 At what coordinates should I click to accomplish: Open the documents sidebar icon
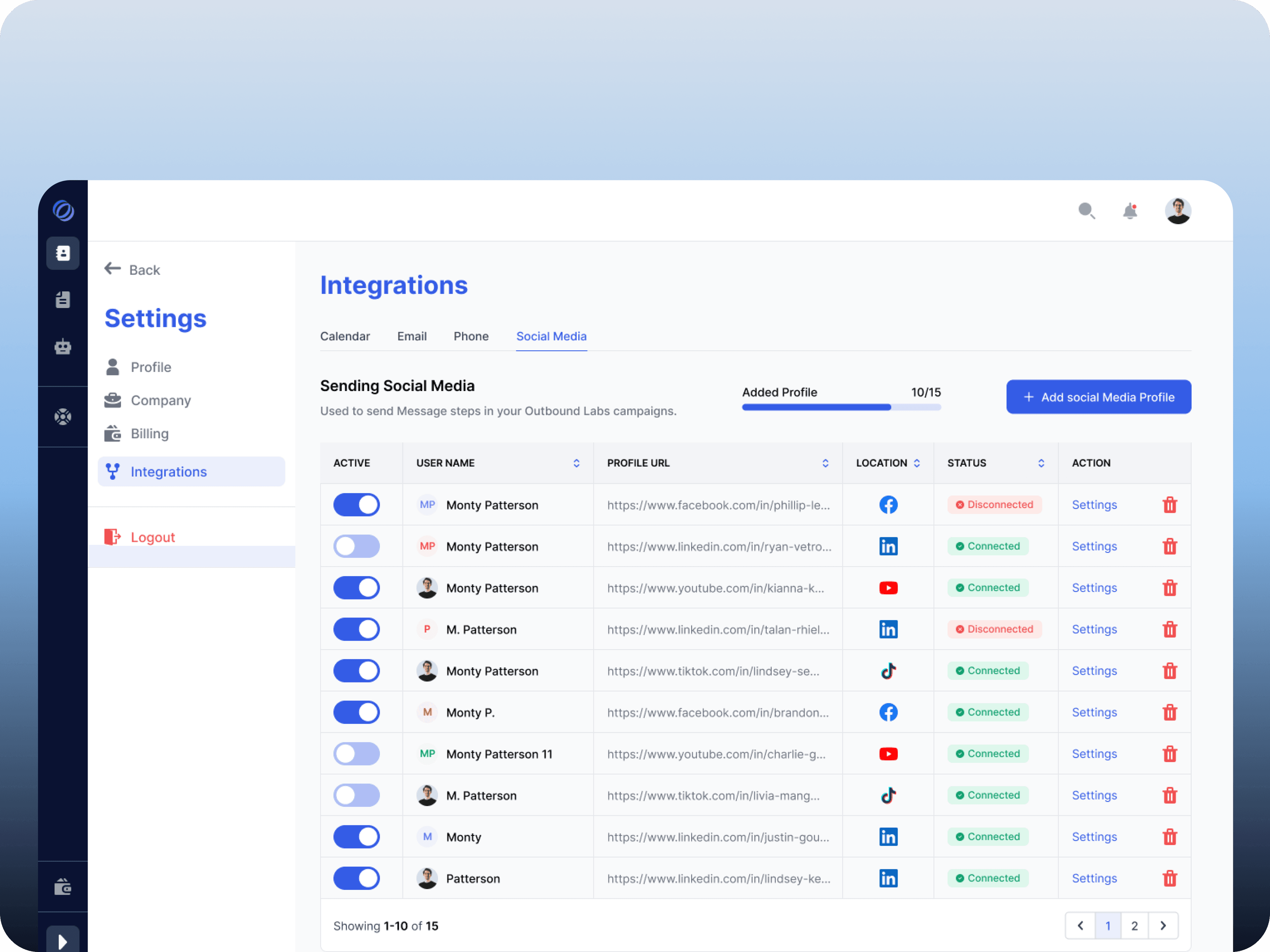[x=63, y=300]
